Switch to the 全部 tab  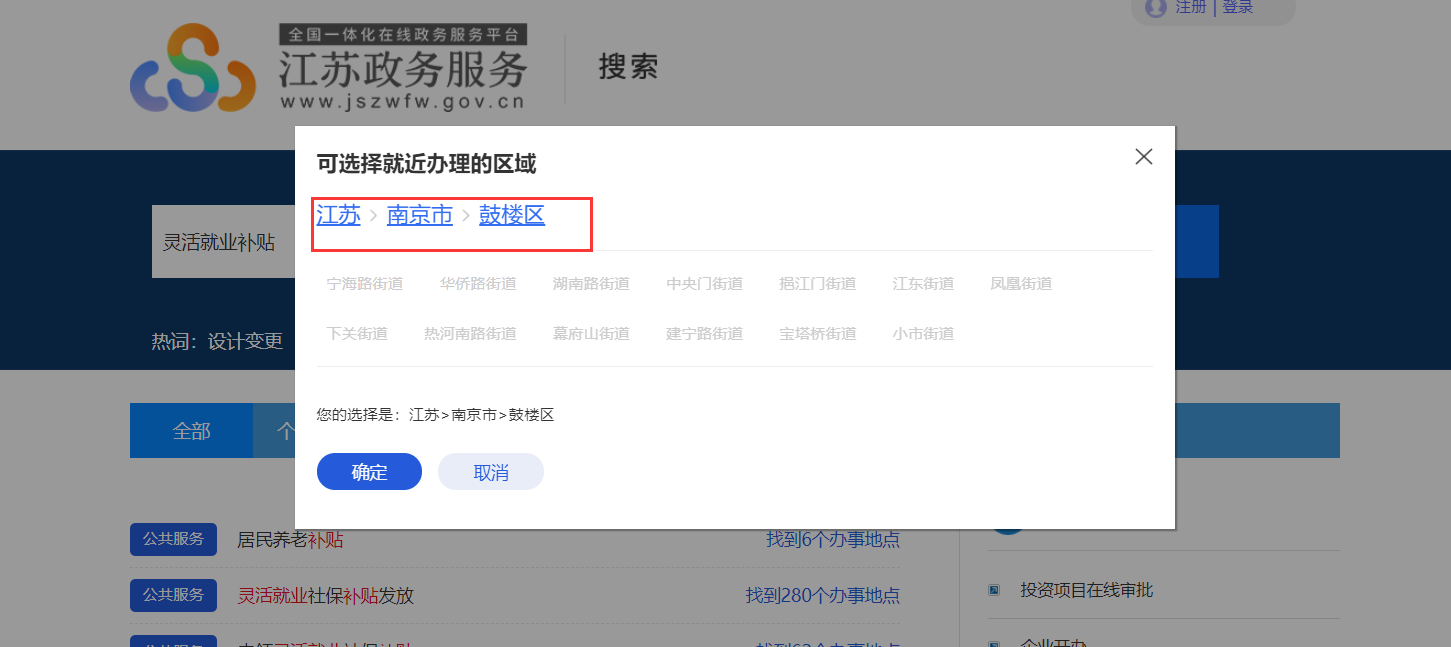pyautogui.click(x=190, y=430)
